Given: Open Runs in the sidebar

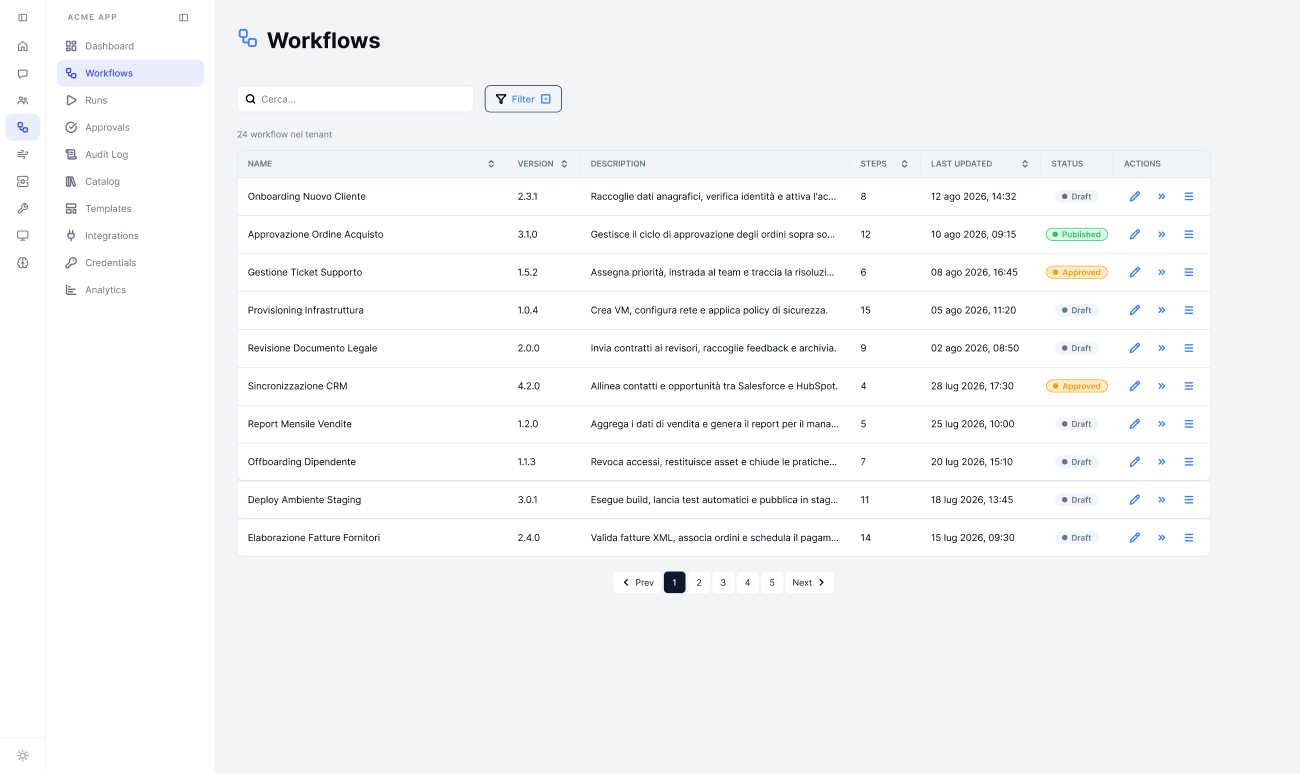Looking at the screenshot, I should (130, 100).
